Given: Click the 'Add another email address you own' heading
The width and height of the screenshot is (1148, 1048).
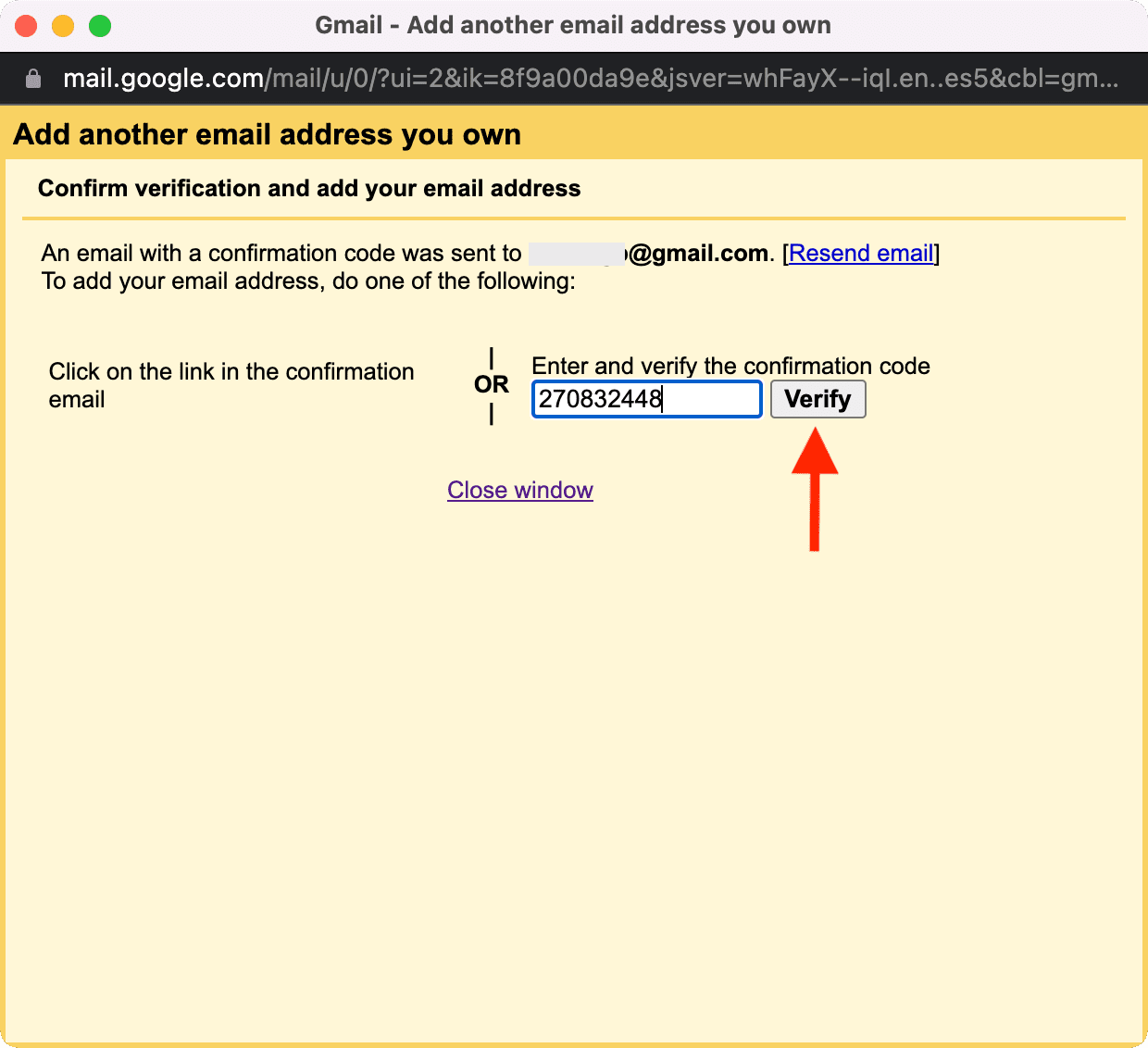Looking at the screenshot, I should 267,134.
